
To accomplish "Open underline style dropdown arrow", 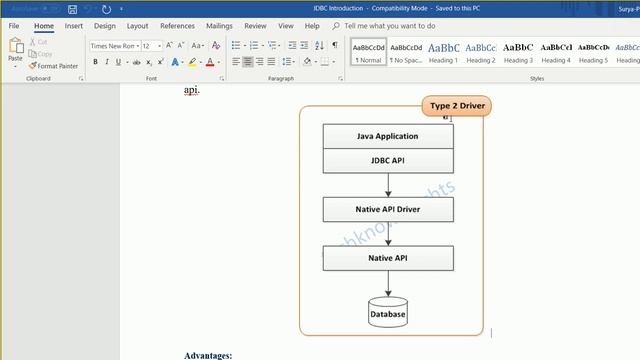I will pyautogui.click(x=127, y=62).
